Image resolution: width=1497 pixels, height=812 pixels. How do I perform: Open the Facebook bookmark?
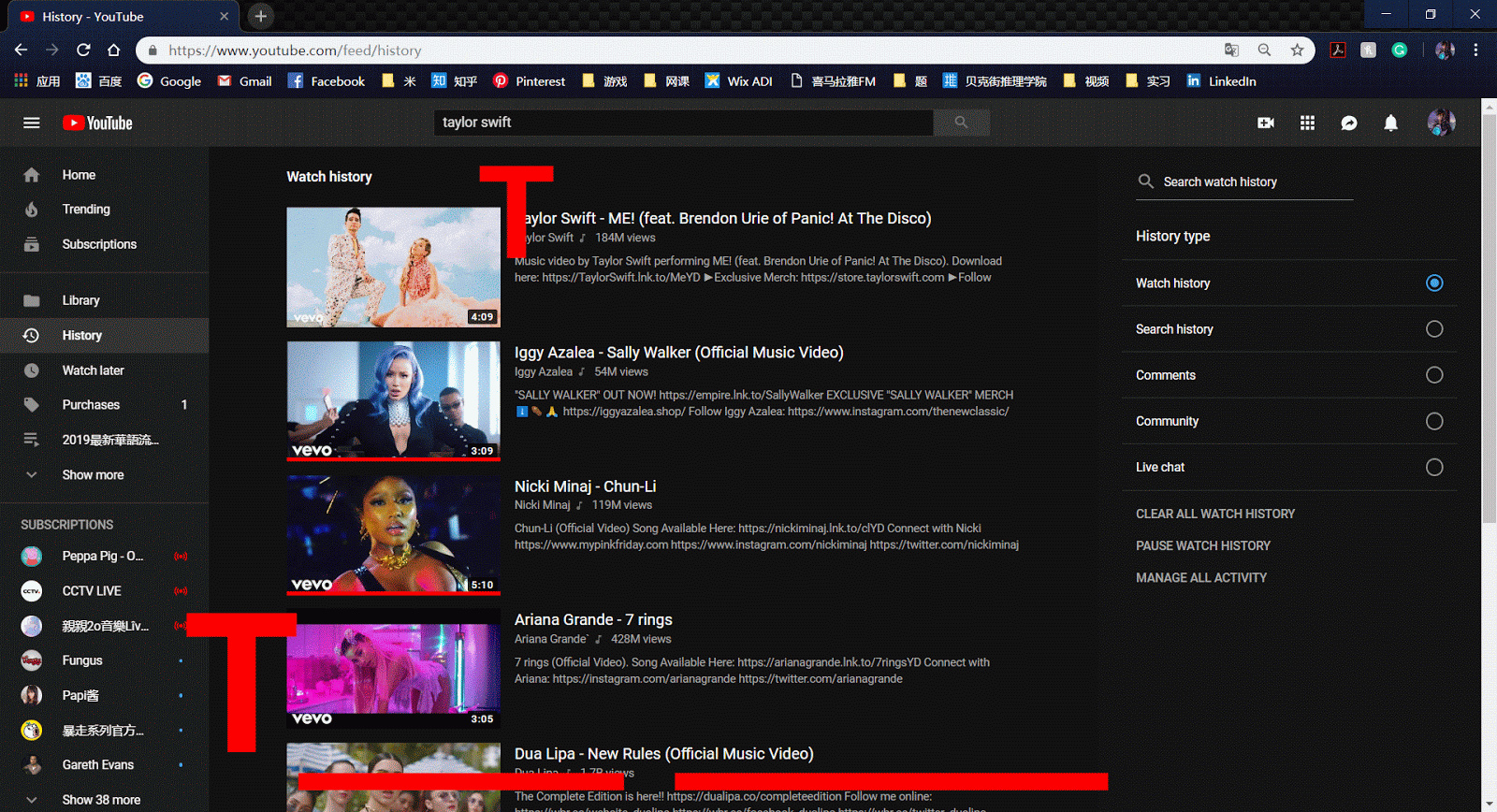tap(327, 81)
